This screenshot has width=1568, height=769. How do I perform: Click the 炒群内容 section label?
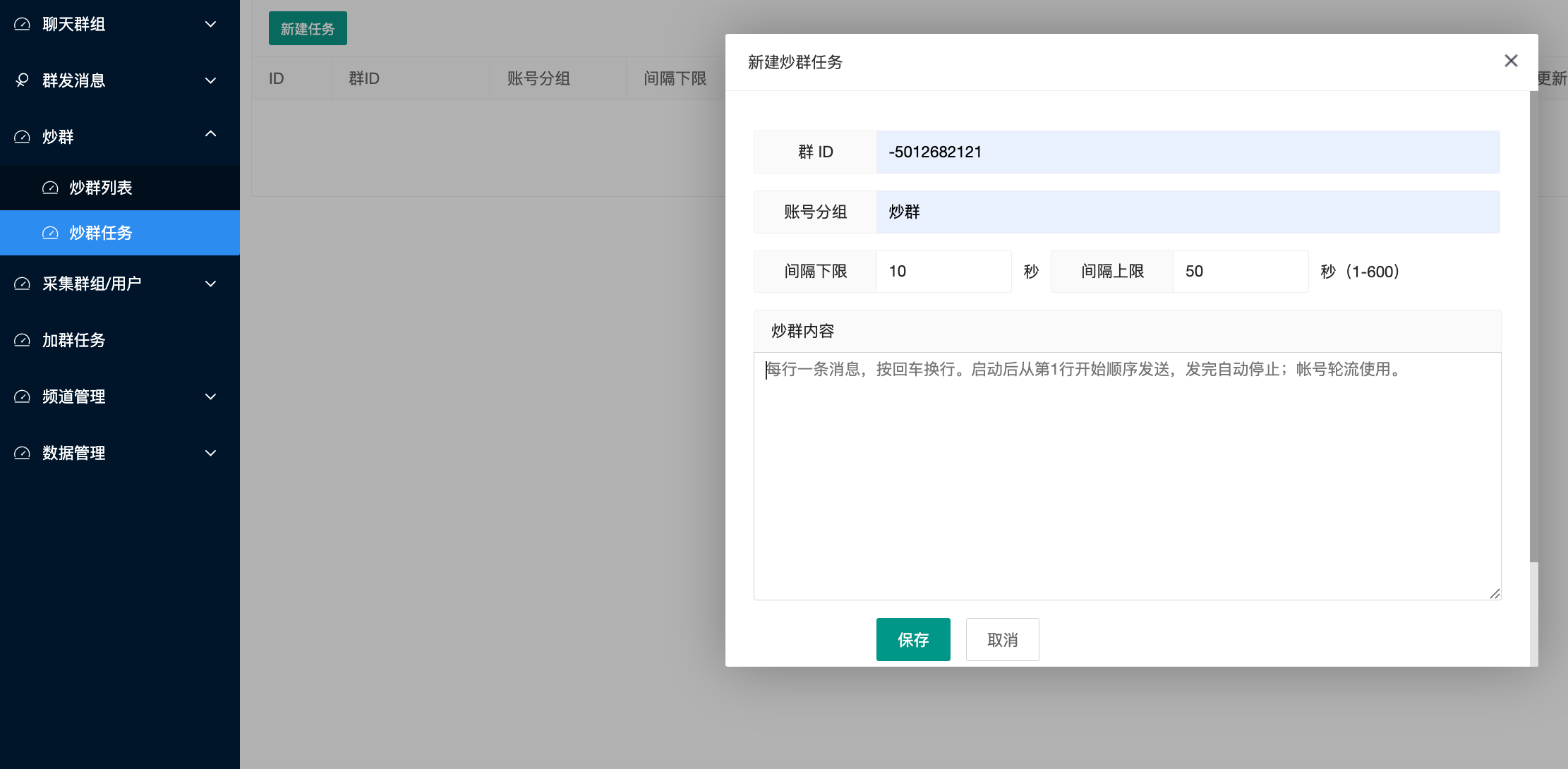802,331
